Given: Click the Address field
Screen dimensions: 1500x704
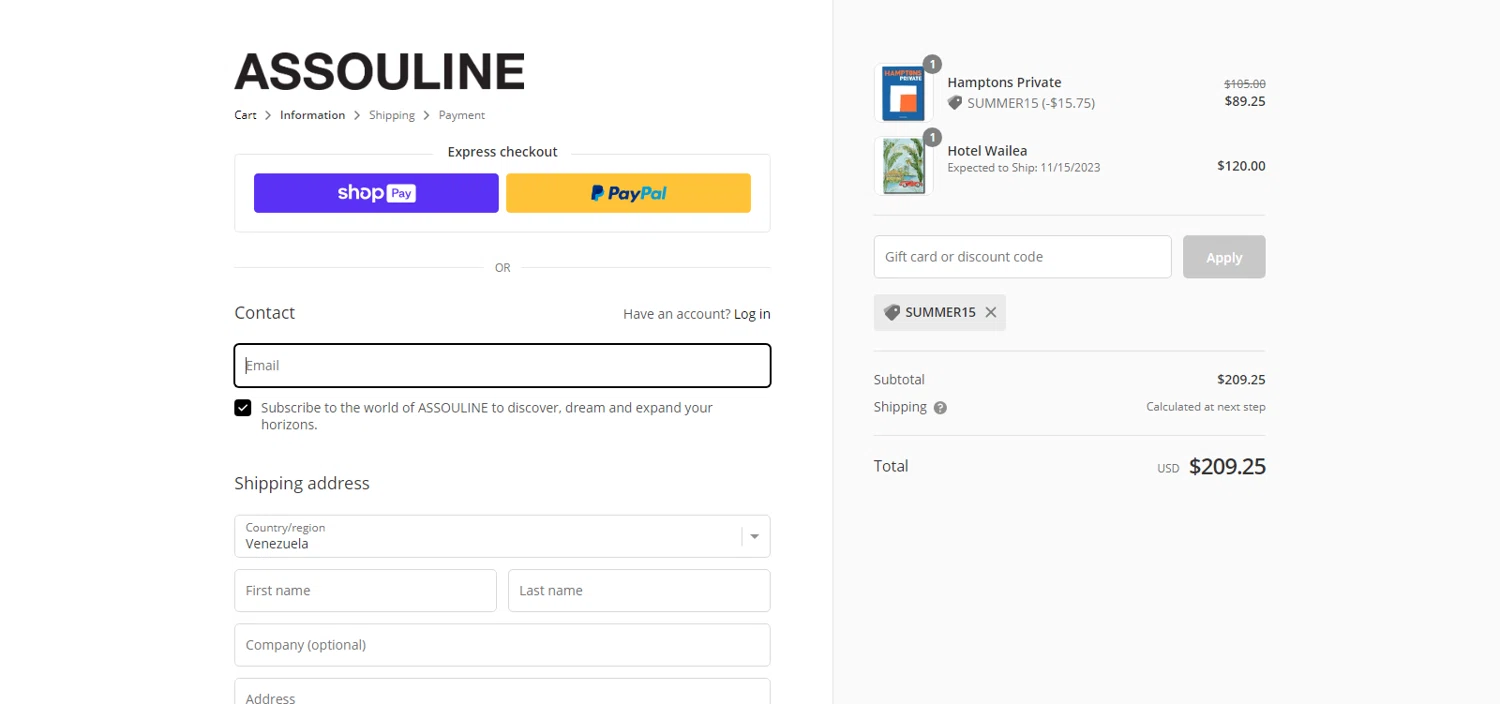Looking at the screenshot, I should 502,692.
